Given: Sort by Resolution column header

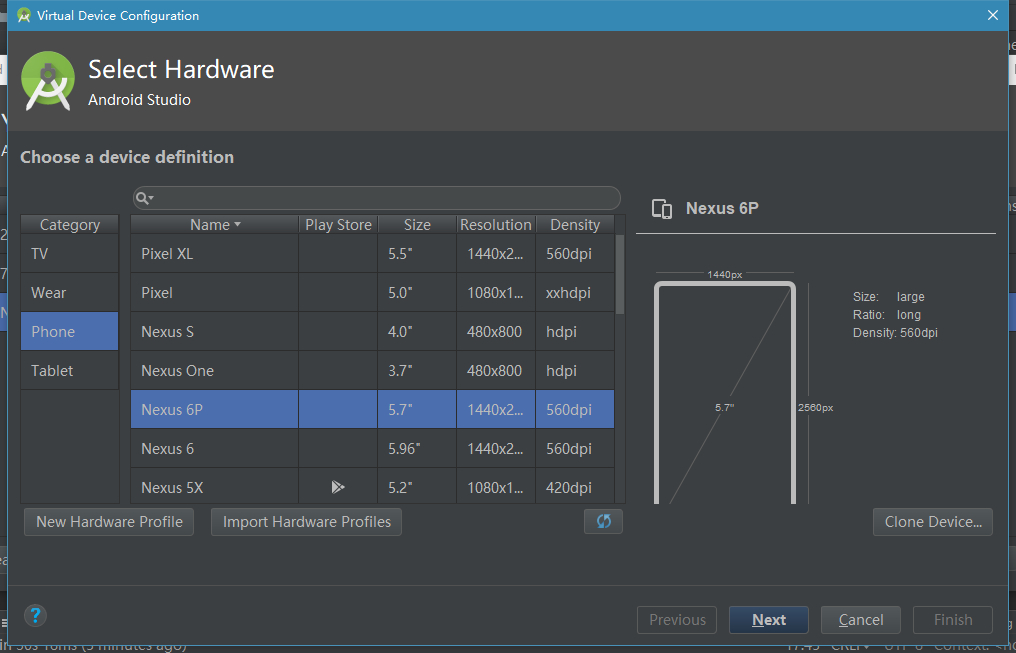Looking at the screenshot, I should 496,225.
